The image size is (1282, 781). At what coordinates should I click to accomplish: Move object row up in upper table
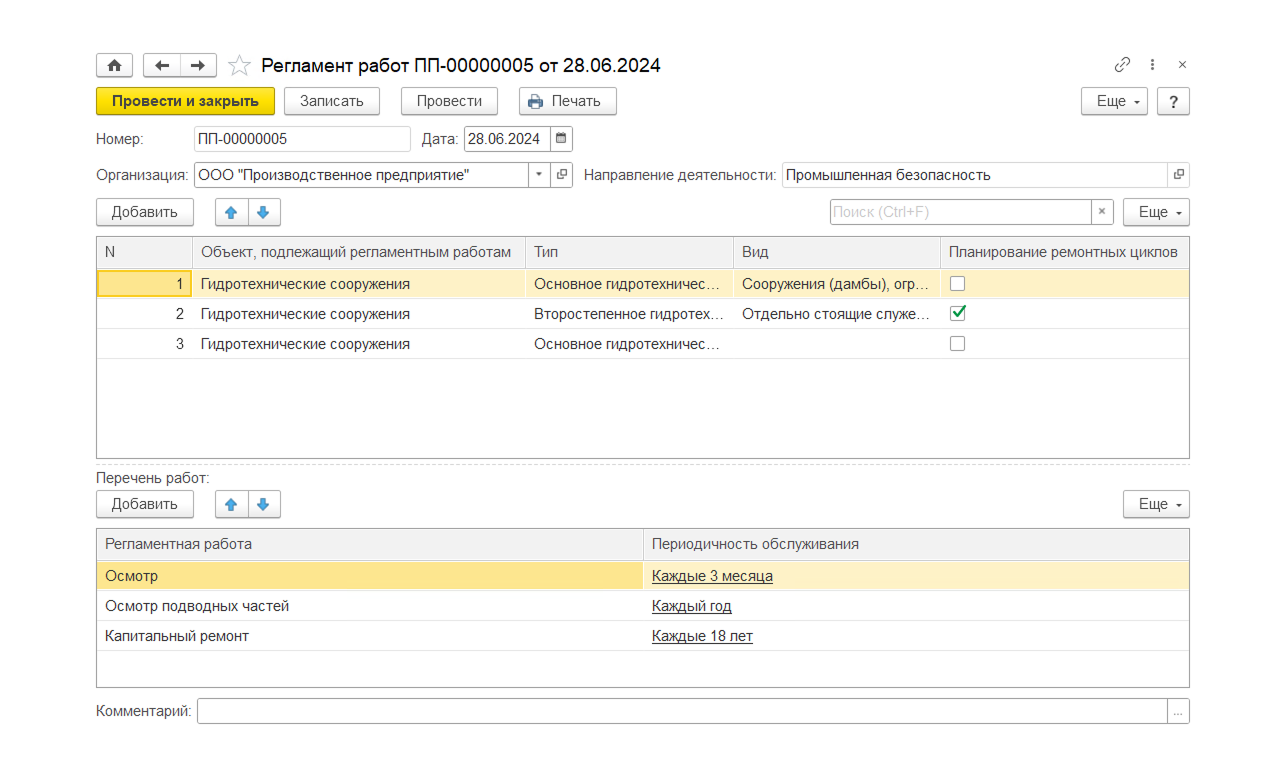point(232,212)
